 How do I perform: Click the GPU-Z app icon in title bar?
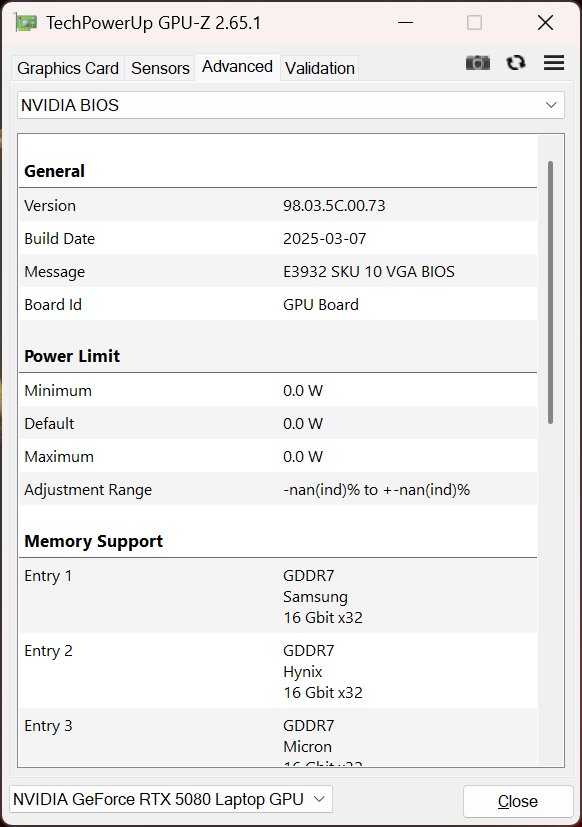26,23
